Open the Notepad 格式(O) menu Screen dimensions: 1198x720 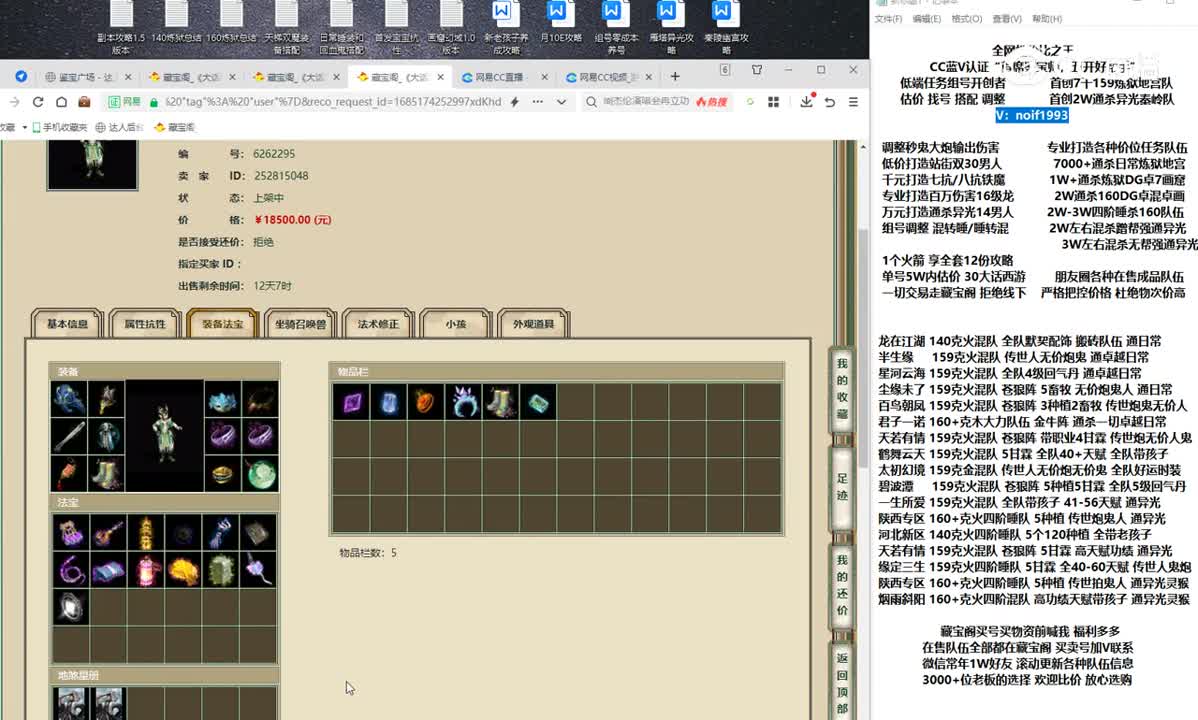pyautogui.click(x=966, y=19)
